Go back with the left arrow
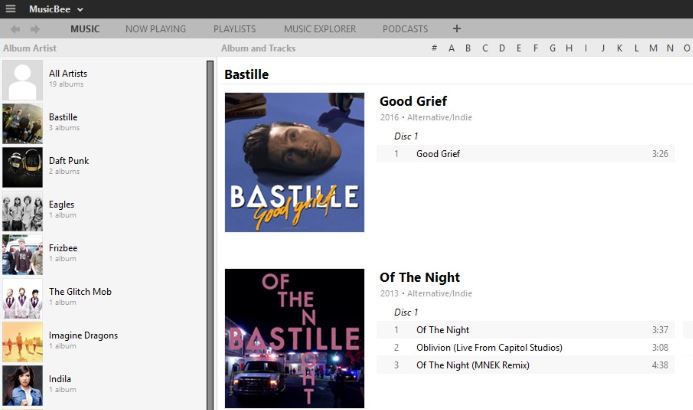The width and height of the screenshot is (693, 410). [15, 29]
